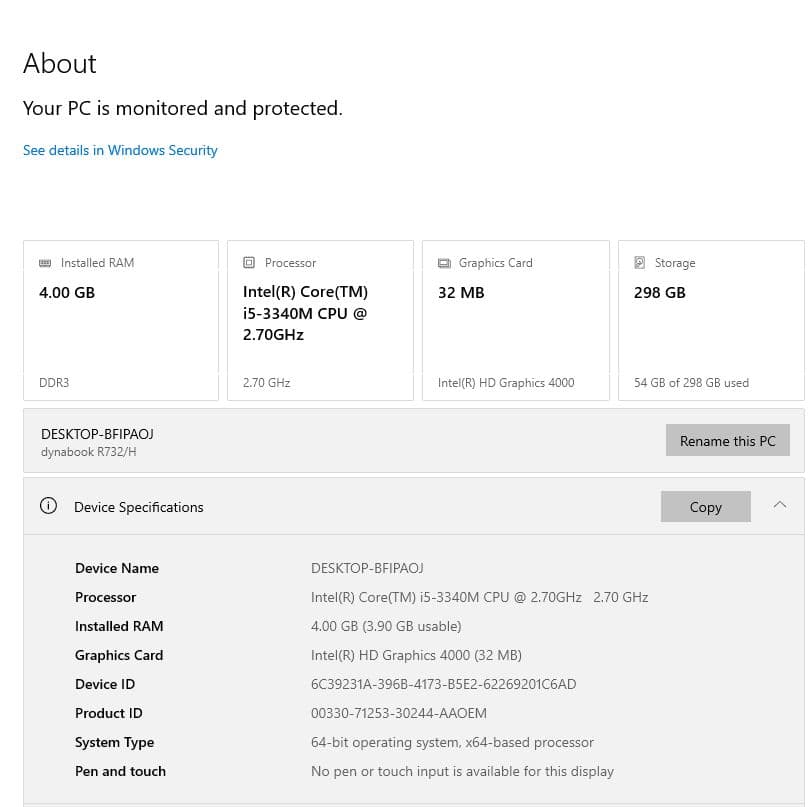This screenshot has height=807, width=809.
Task: Click the Device Specifications info icon
Action: (x=48, y=506)
